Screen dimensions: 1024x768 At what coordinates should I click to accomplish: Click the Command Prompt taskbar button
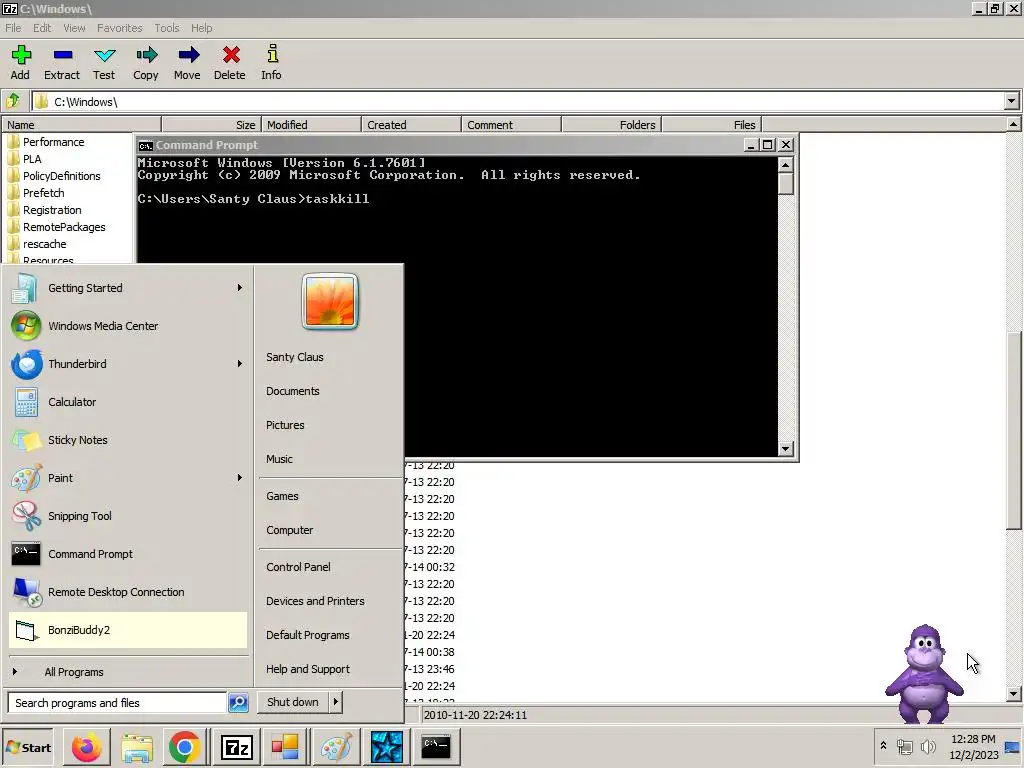pos(436,747)
